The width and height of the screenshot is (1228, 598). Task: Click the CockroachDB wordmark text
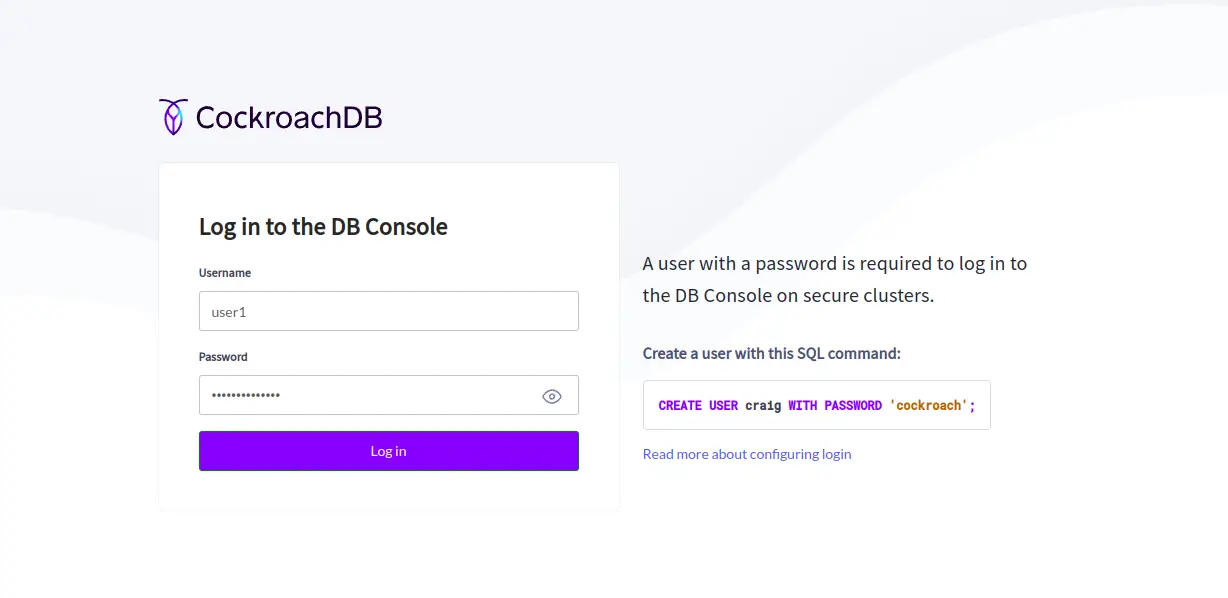click(x=289, y=118)
